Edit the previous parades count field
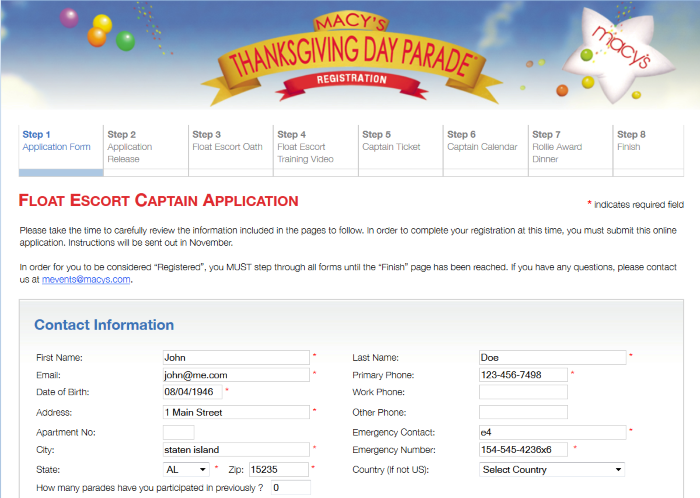Viewport: 700px width, 498px height. tap(291, 488)
